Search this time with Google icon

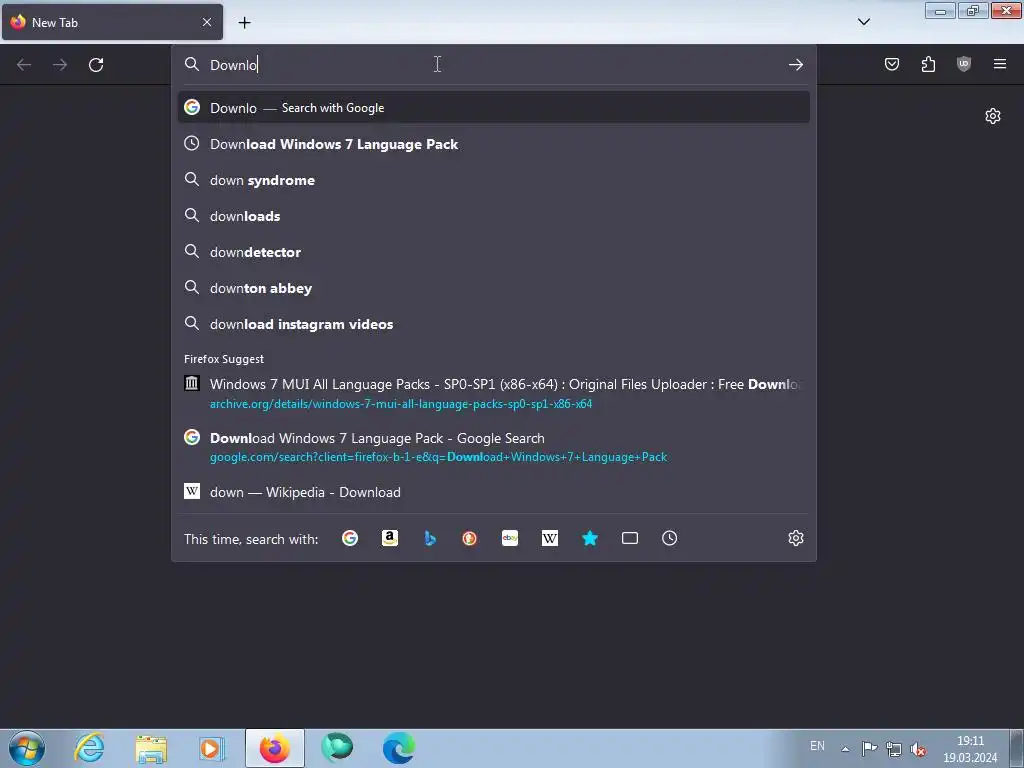(350, 538)
